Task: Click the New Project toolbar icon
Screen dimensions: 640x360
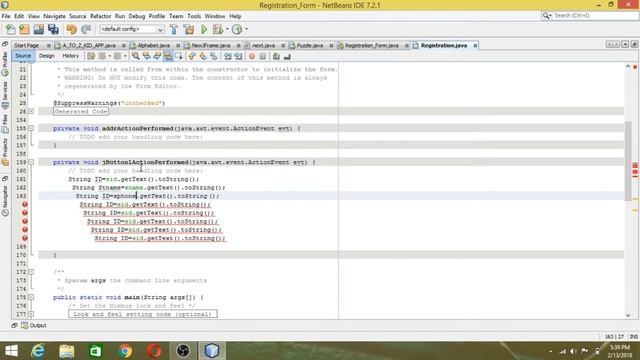Action: click(x=24, y=29)
